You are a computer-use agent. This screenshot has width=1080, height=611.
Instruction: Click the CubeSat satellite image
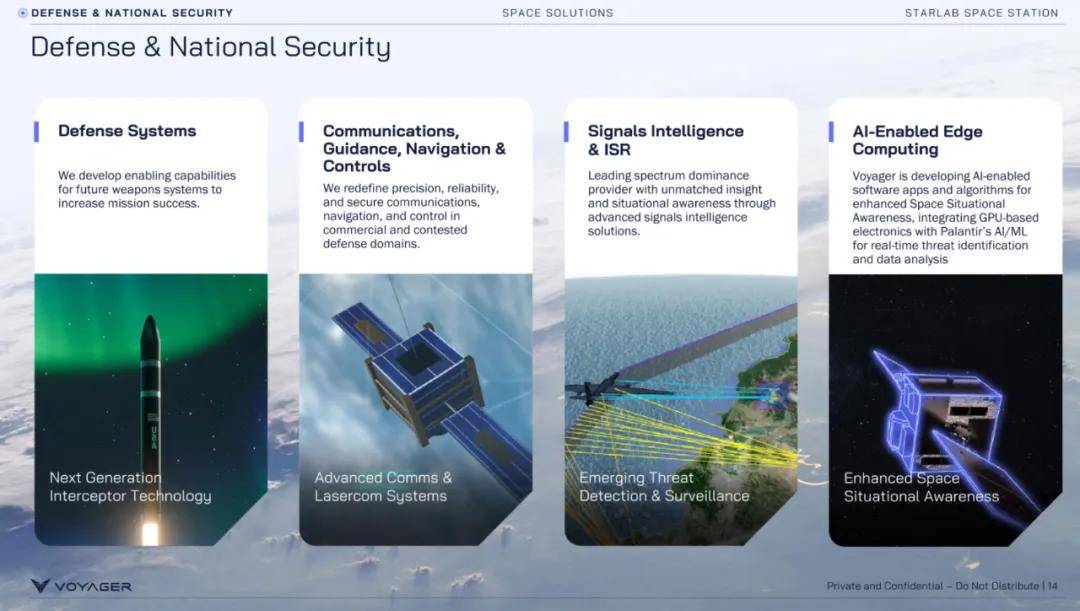416,409
